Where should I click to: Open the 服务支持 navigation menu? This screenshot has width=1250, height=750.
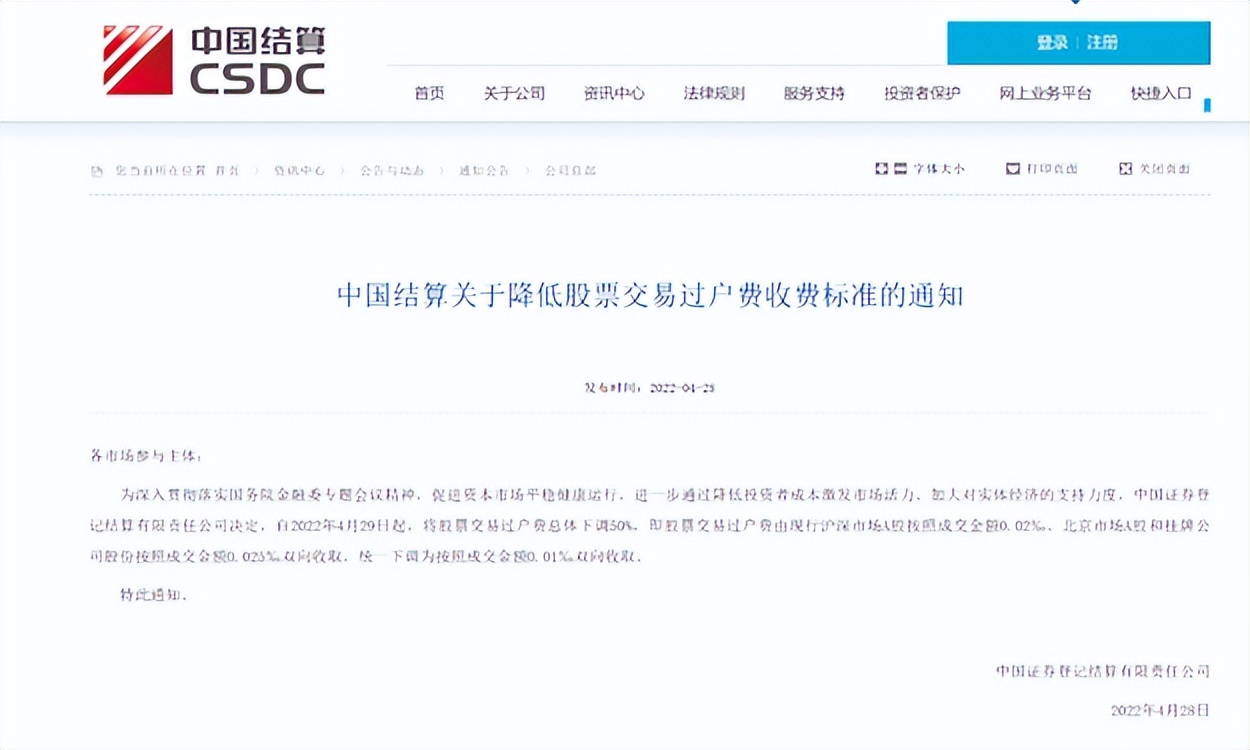click(x=813, y=92)
